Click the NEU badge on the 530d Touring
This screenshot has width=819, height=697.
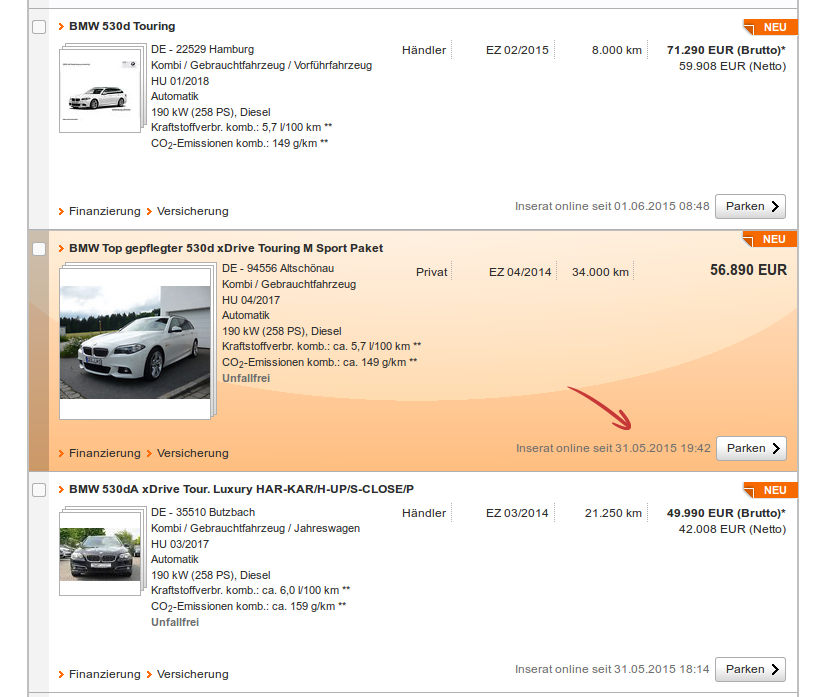[x=772, y=27]
